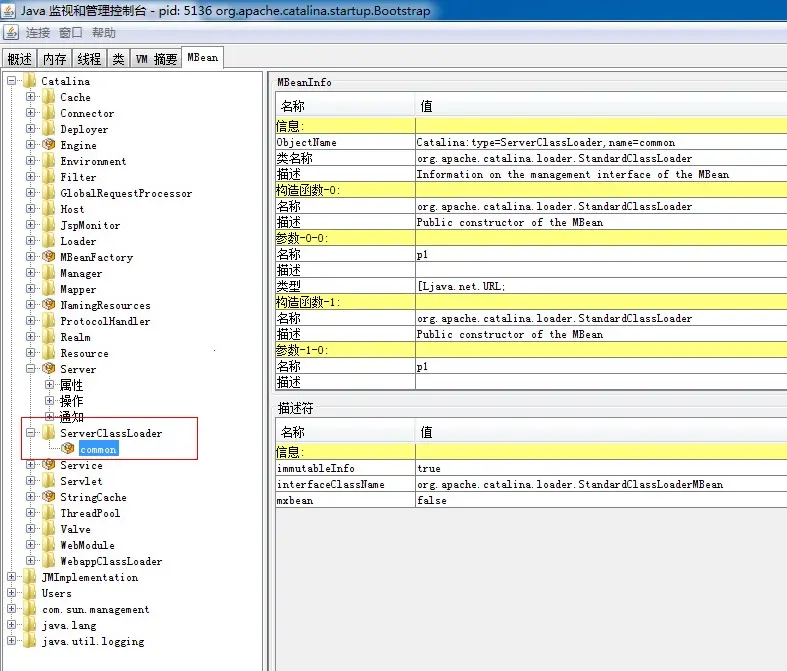This screenshot has width=787, height=671.
Task: Open the 连接 menu
Action: [x=38, y=33]
